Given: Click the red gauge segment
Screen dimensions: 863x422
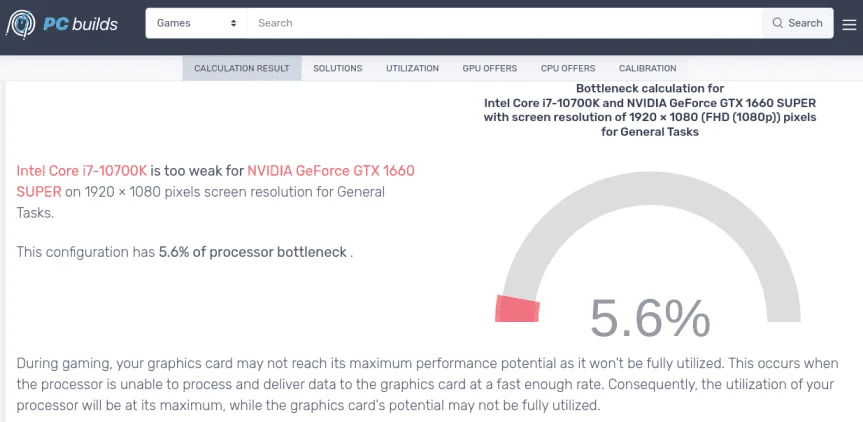Looking at the screenshot, I should [x=517, y=309].
